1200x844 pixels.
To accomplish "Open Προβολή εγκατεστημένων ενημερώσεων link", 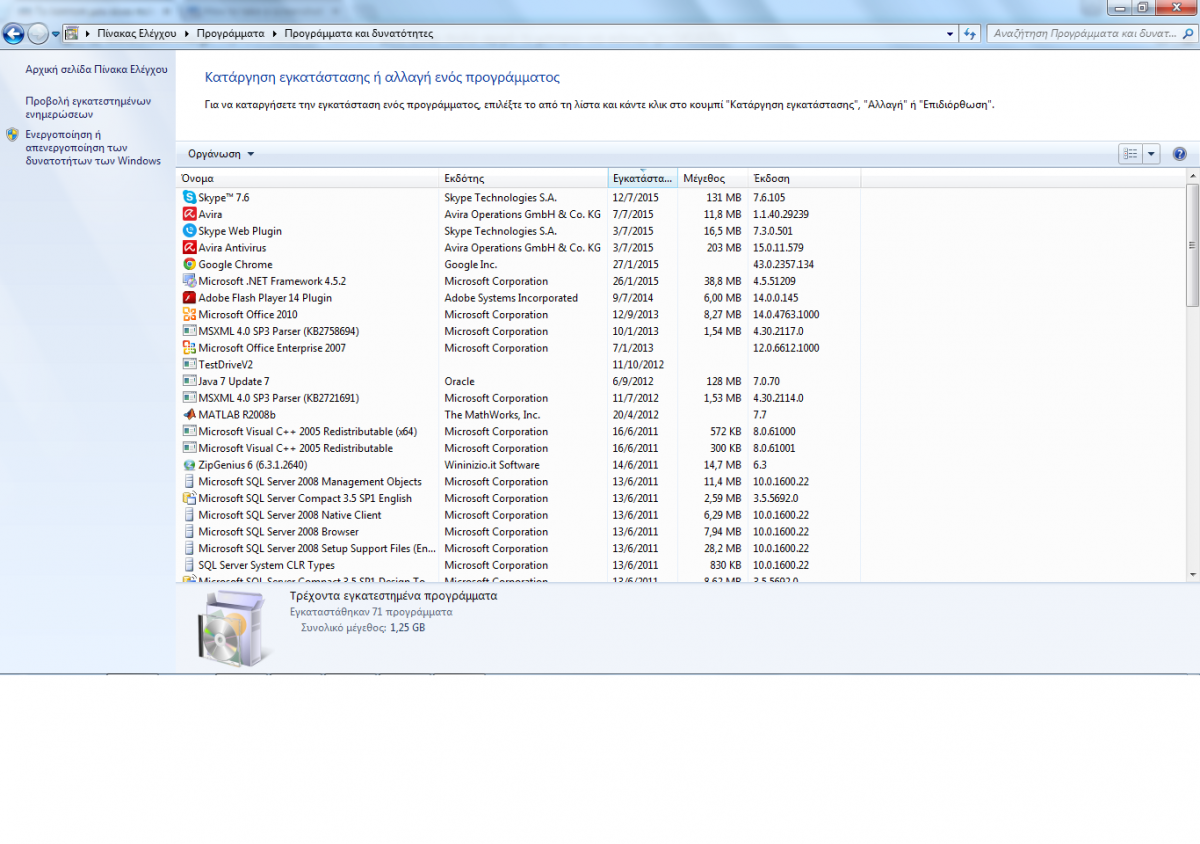I will coord(88,107).
